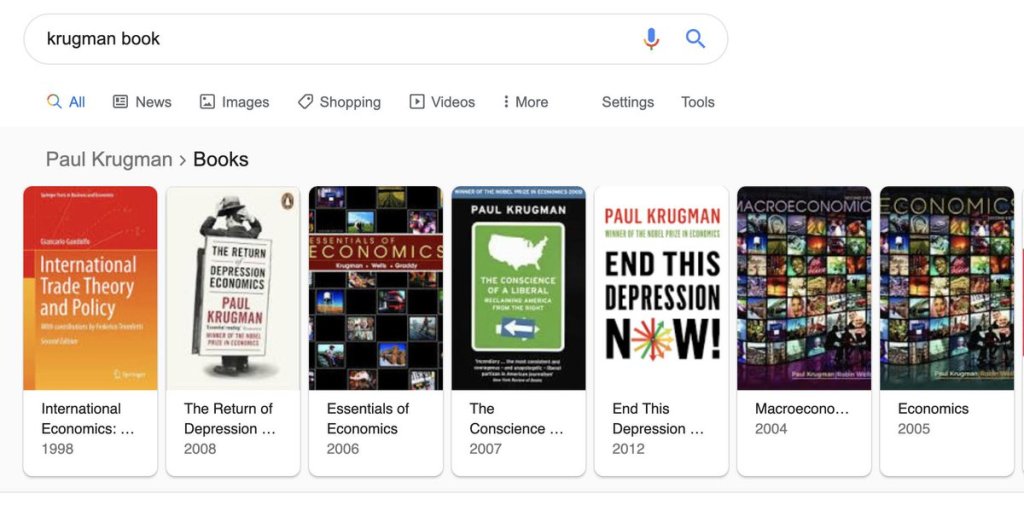Click the Images tab picture icon

click(207, 102)
